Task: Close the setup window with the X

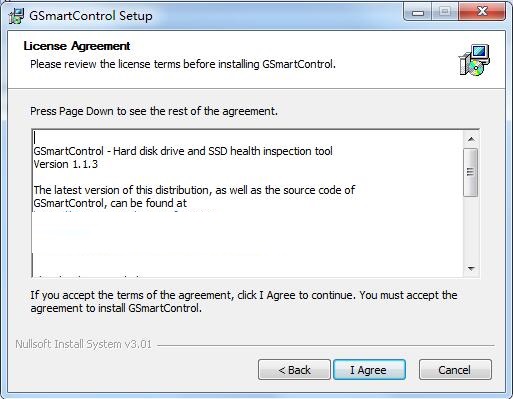Action: (482, 12)
